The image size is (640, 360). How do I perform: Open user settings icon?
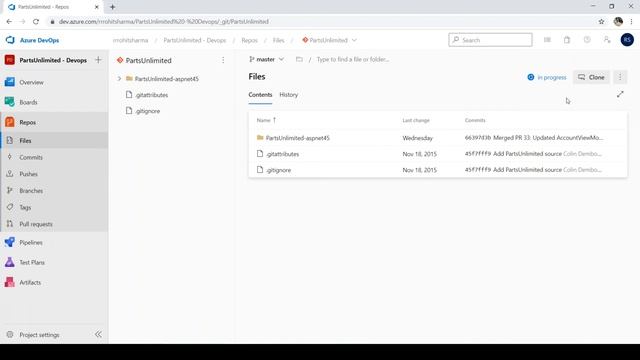click(607, 40)
